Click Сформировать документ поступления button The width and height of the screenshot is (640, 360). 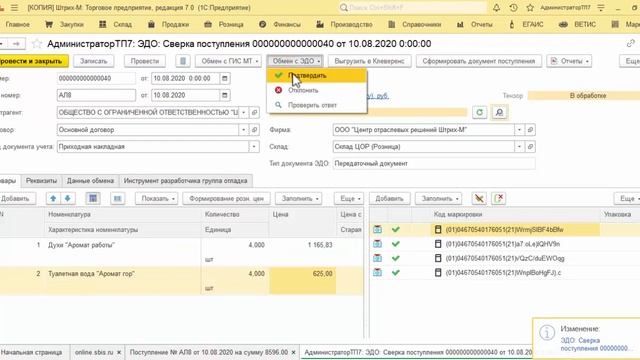479,61
